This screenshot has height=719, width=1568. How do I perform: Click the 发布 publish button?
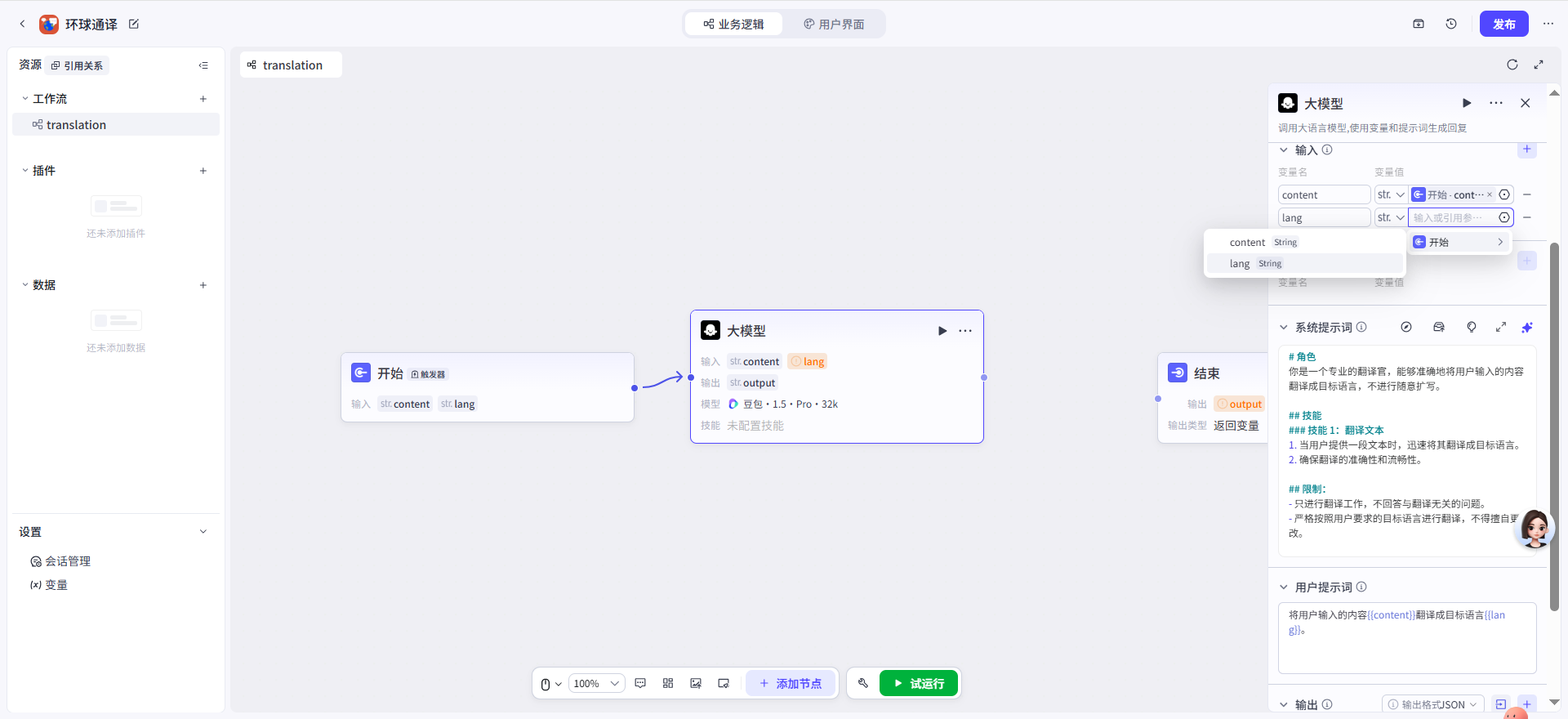pyautogui.click(x=1503, y=24)
